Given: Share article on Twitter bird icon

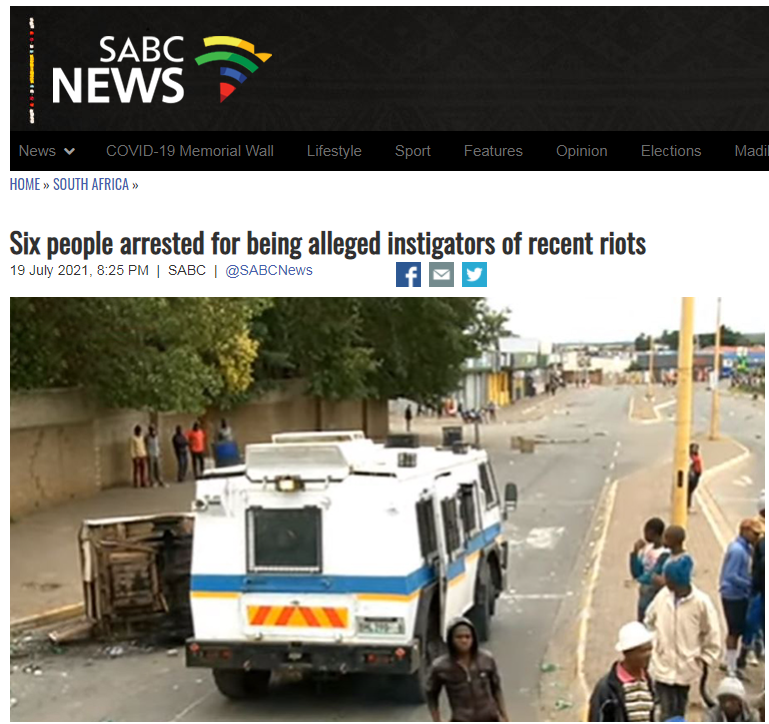Looking at the screenshot, I should tap(474, 274).
